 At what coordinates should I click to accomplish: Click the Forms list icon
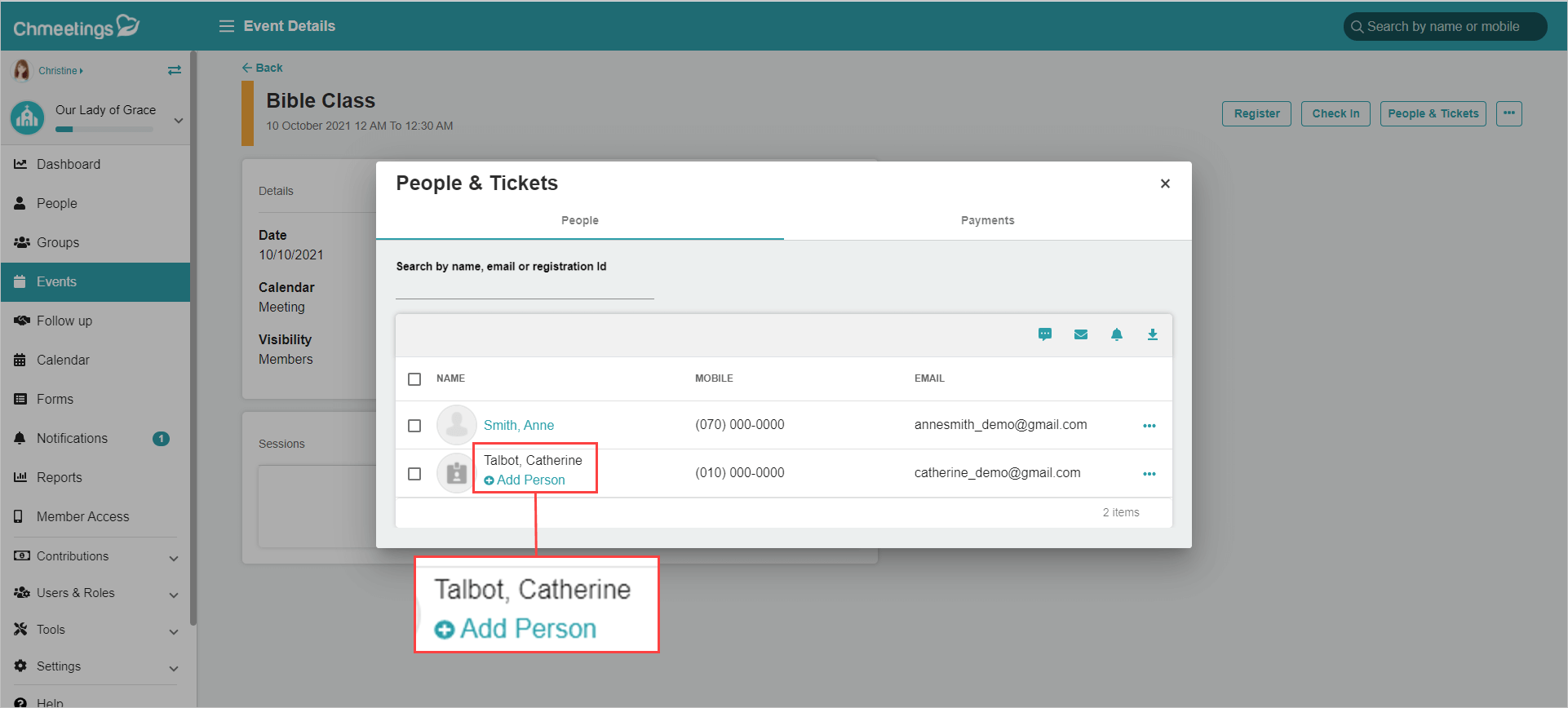coord(20,399)
